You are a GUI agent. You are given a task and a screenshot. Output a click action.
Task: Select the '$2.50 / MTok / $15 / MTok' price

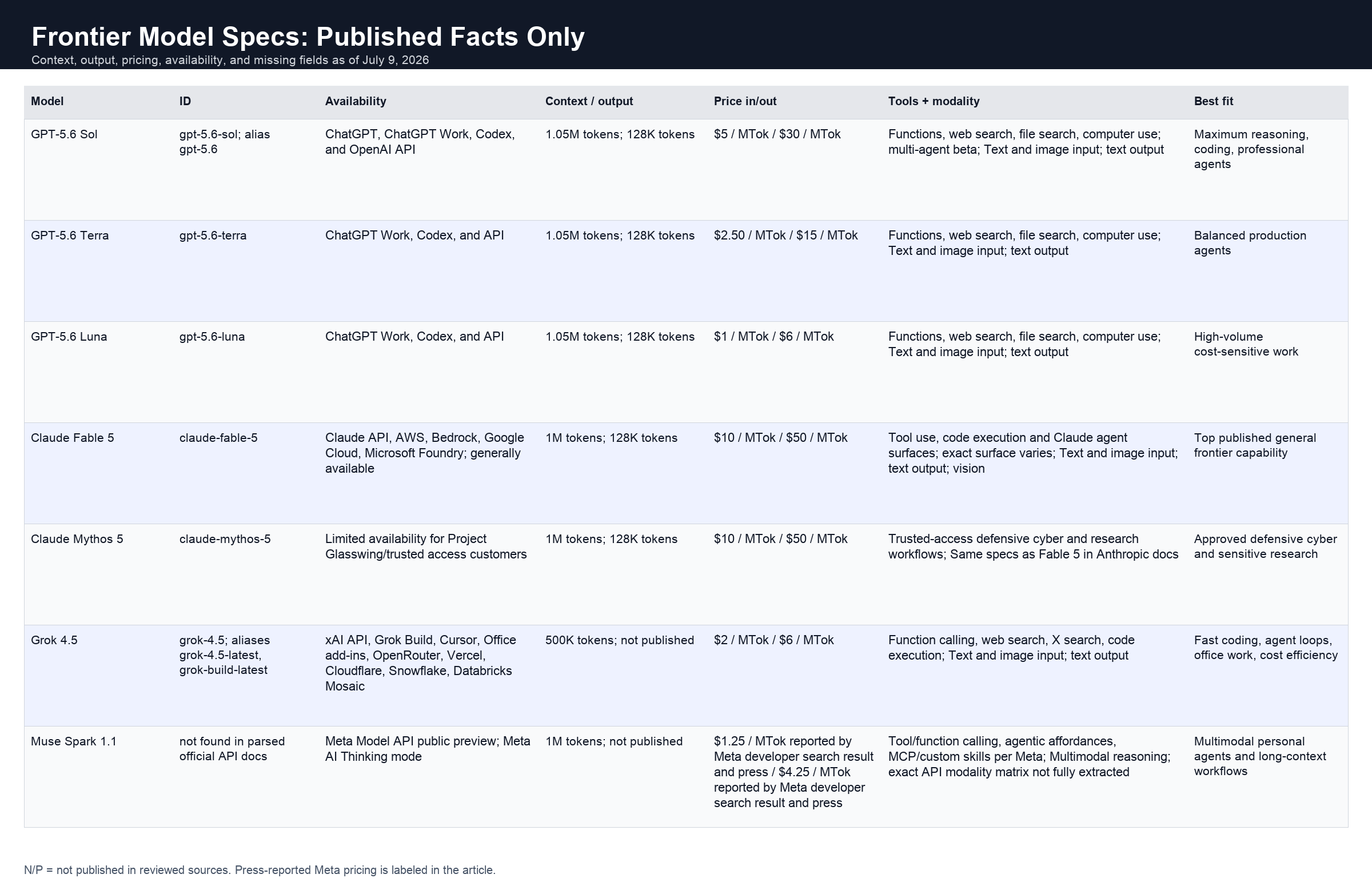(x=786, y=236)
